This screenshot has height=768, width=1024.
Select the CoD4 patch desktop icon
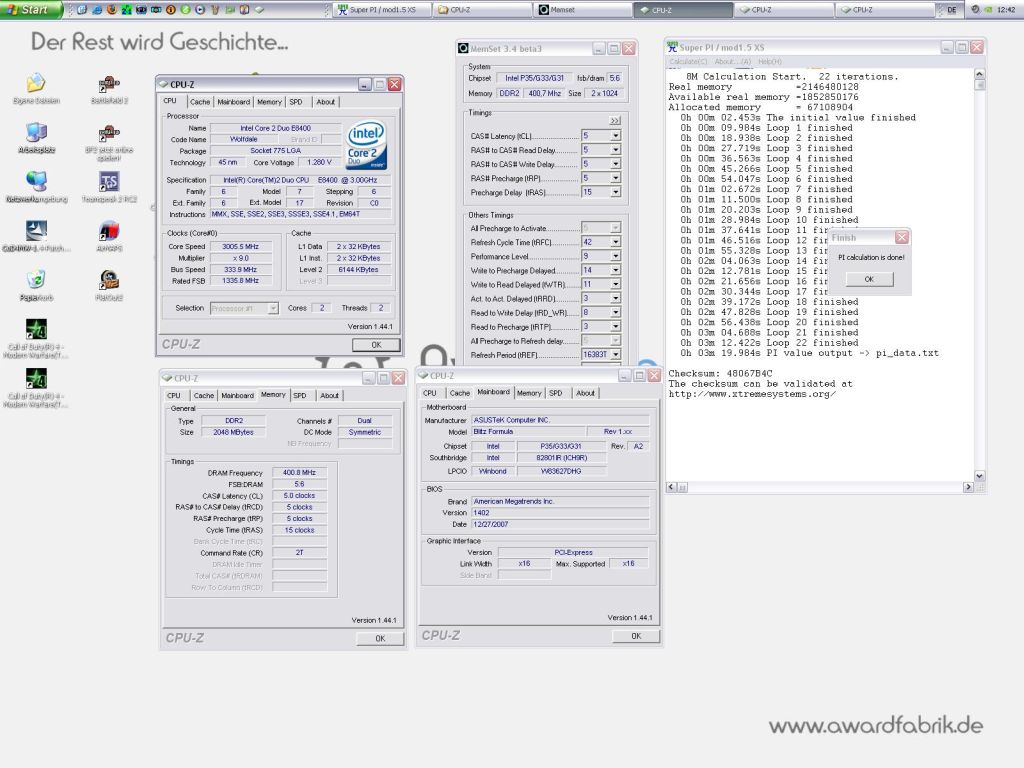tap(37, 231)
